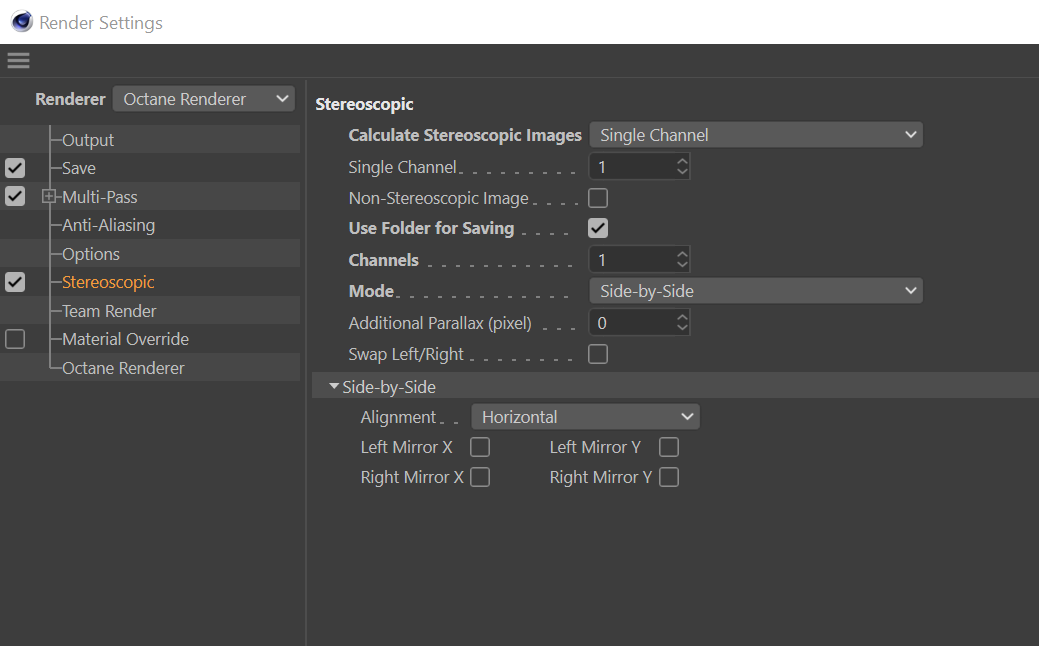Go to Anti-Aliasing settings

pyautogui.click(x=108, y=226)
